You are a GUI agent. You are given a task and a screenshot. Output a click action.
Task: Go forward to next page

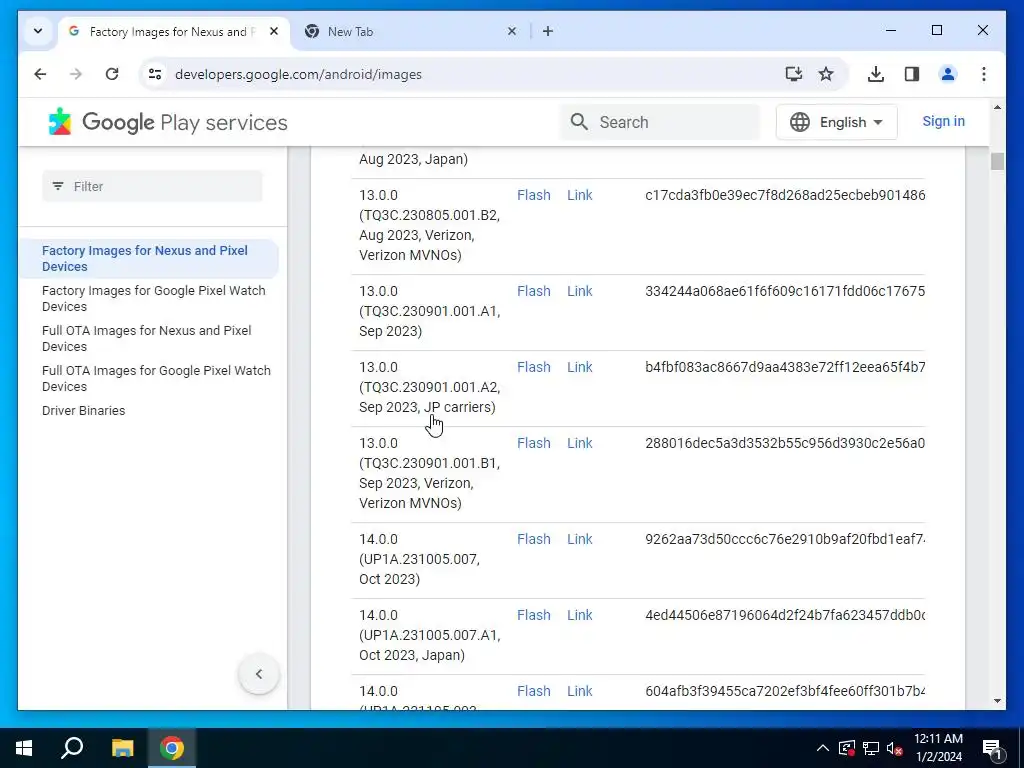click(x=76, y=74)
